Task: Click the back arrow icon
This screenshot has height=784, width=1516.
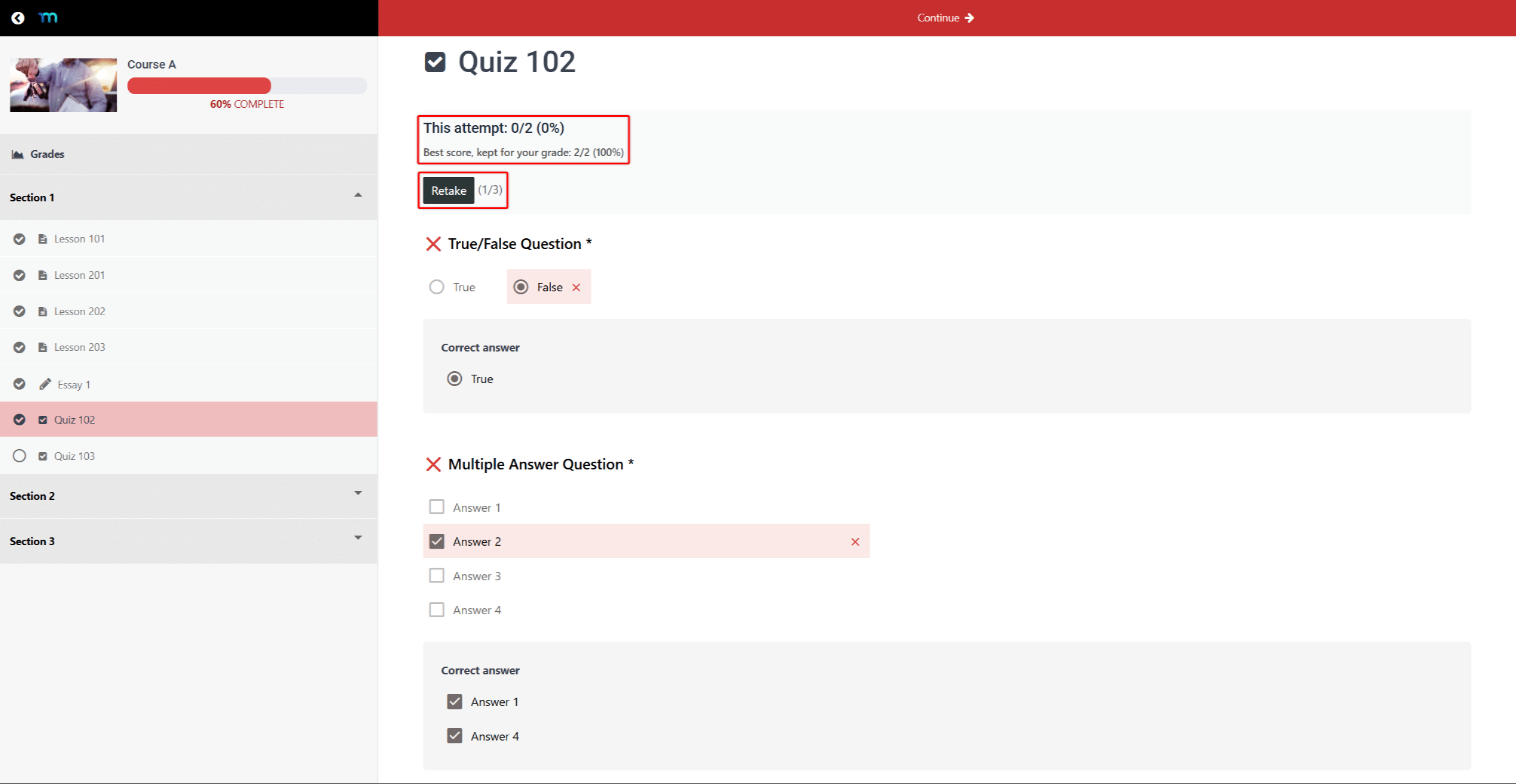Action: 18,18
